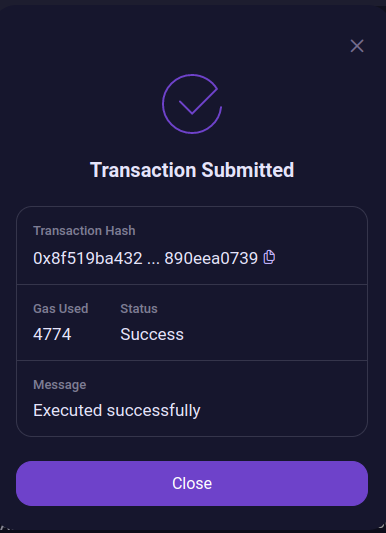The height and width of the screenshot is (533, 386).
Task: Click dark strip above the dialog
Action: [x=193, y=2]
